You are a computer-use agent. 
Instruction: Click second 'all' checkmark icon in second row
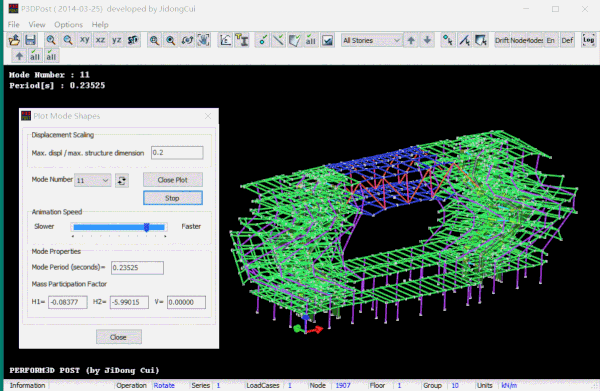point(51,56)
